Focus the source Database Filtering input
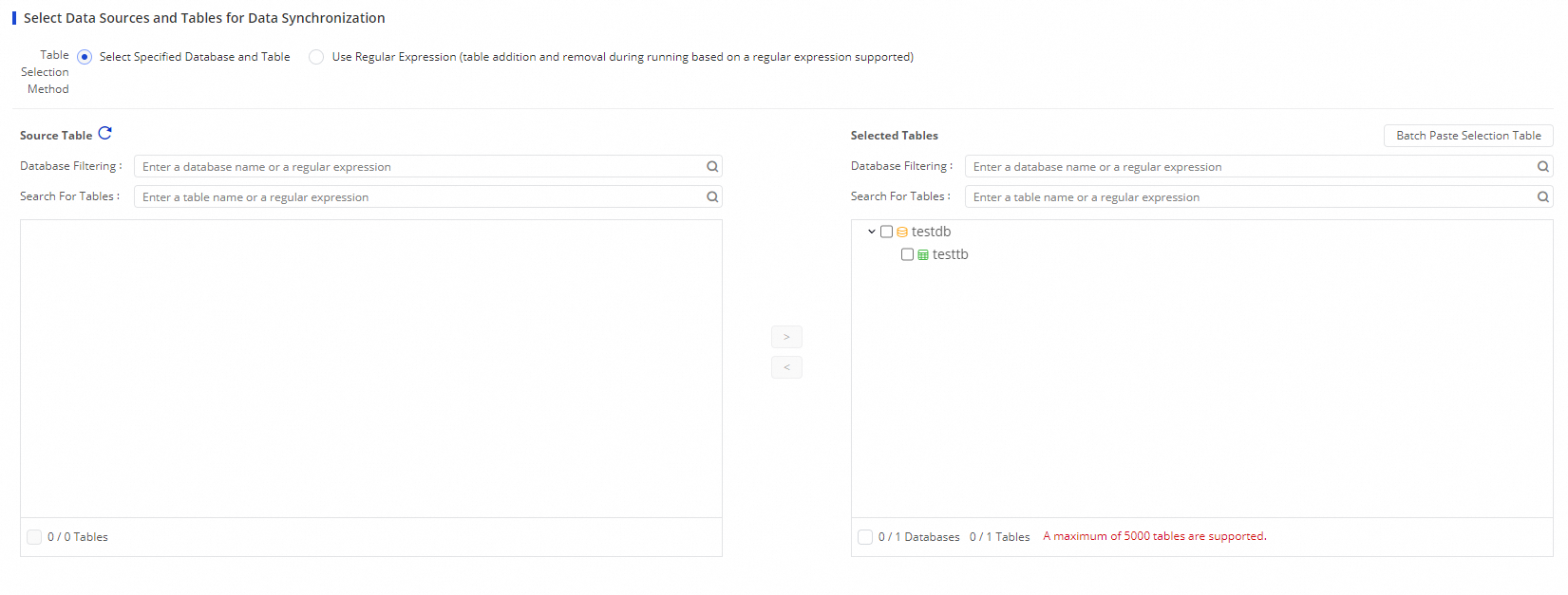This screenshot has width=1568, height=595. [418, 167]
